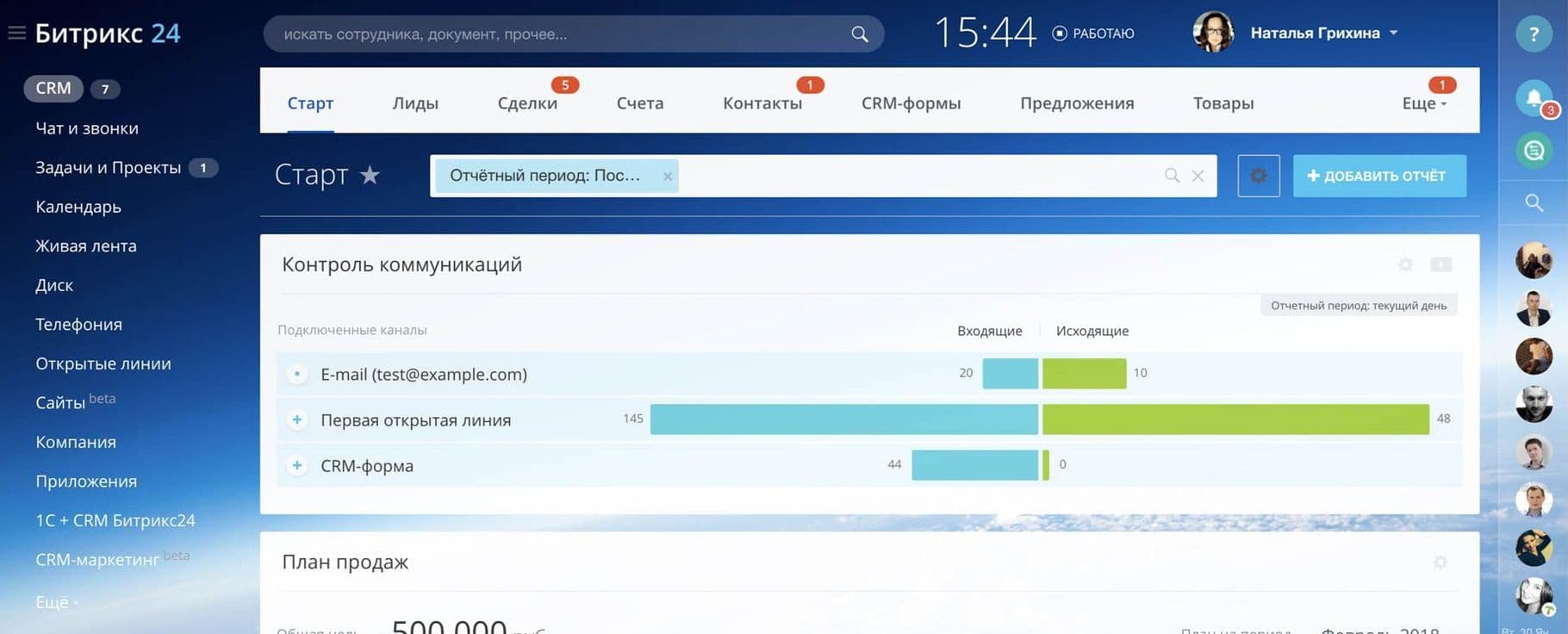Viewport: 1568px width, 634px height.
Task: Open the Контакты tab
Action: pyautogui.click(x=762, y=103)
